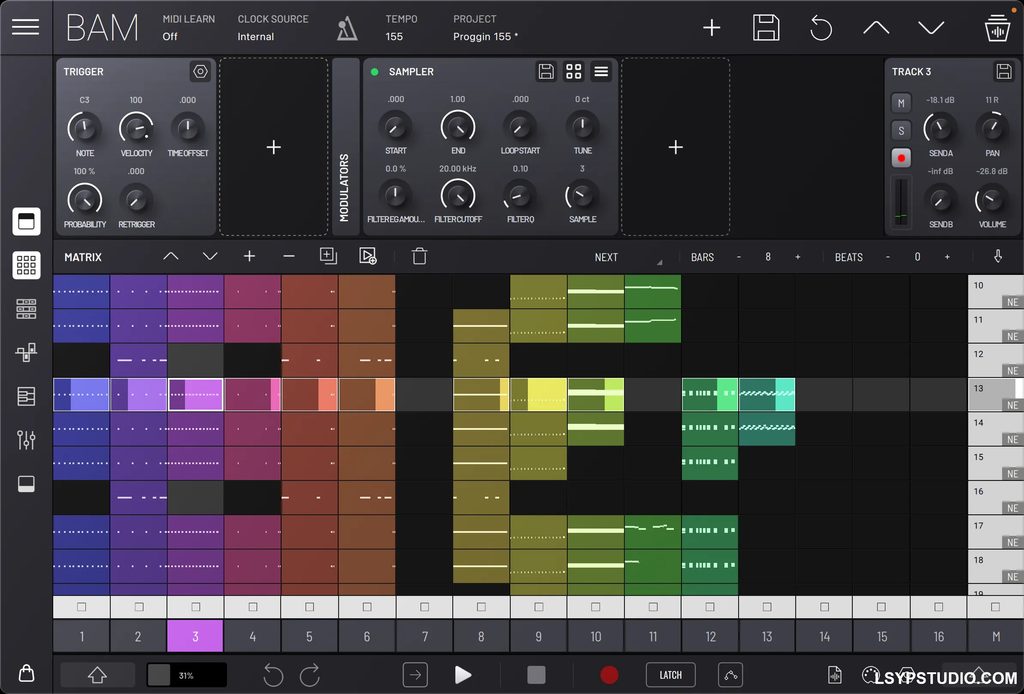Toggle the Sampler green power indicator

[375, 72]
